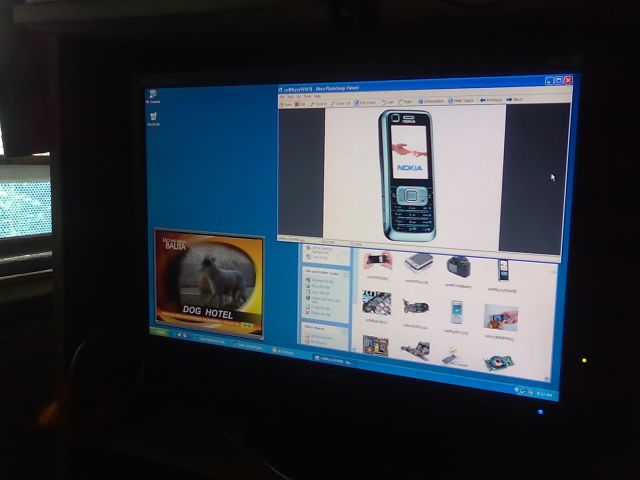
Task: Select the hand holding phone thumbnail
Action: tap(501, 318)
